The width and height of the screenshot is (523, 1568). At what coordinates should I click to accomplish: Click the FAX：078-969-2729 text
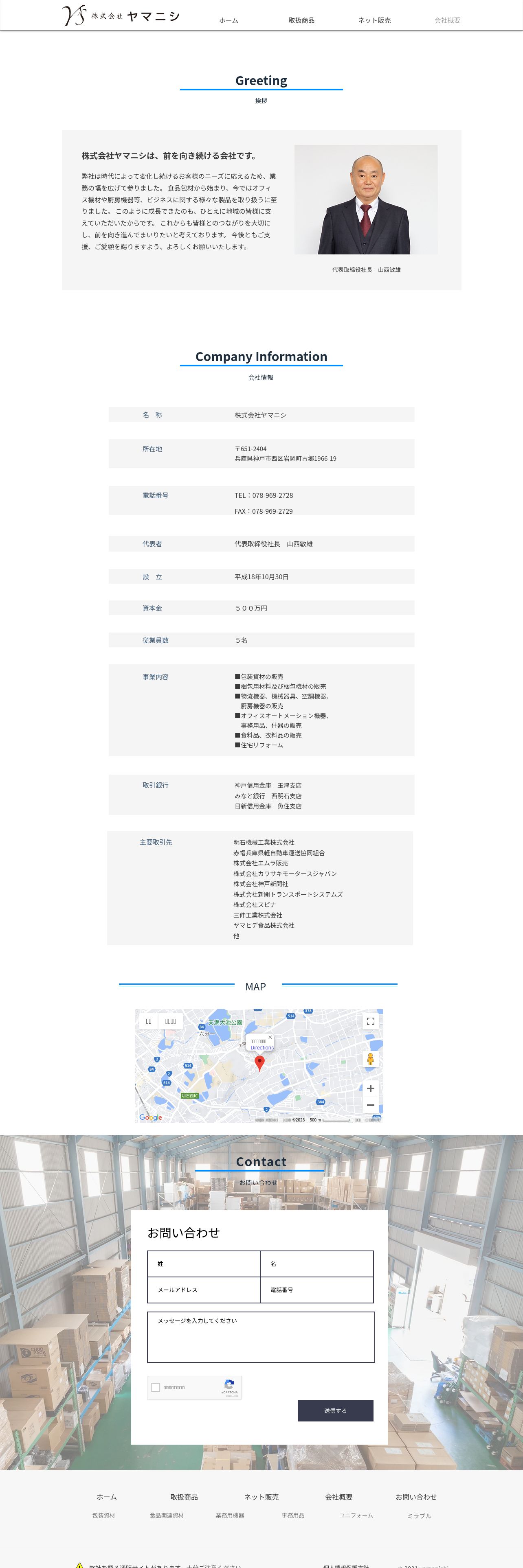pos(264,511)
